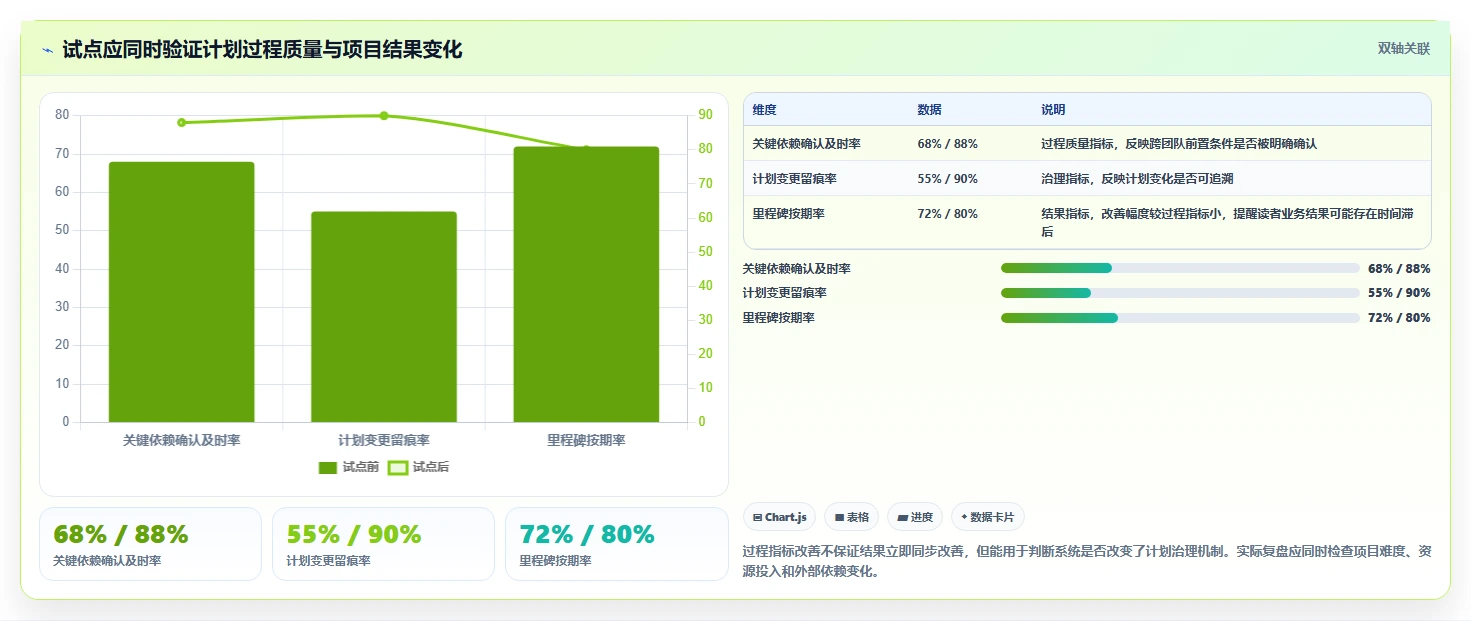Screen dimensions: 1471x621
Task: Click the 数据卡片 tag
Action: coord(987,517)
